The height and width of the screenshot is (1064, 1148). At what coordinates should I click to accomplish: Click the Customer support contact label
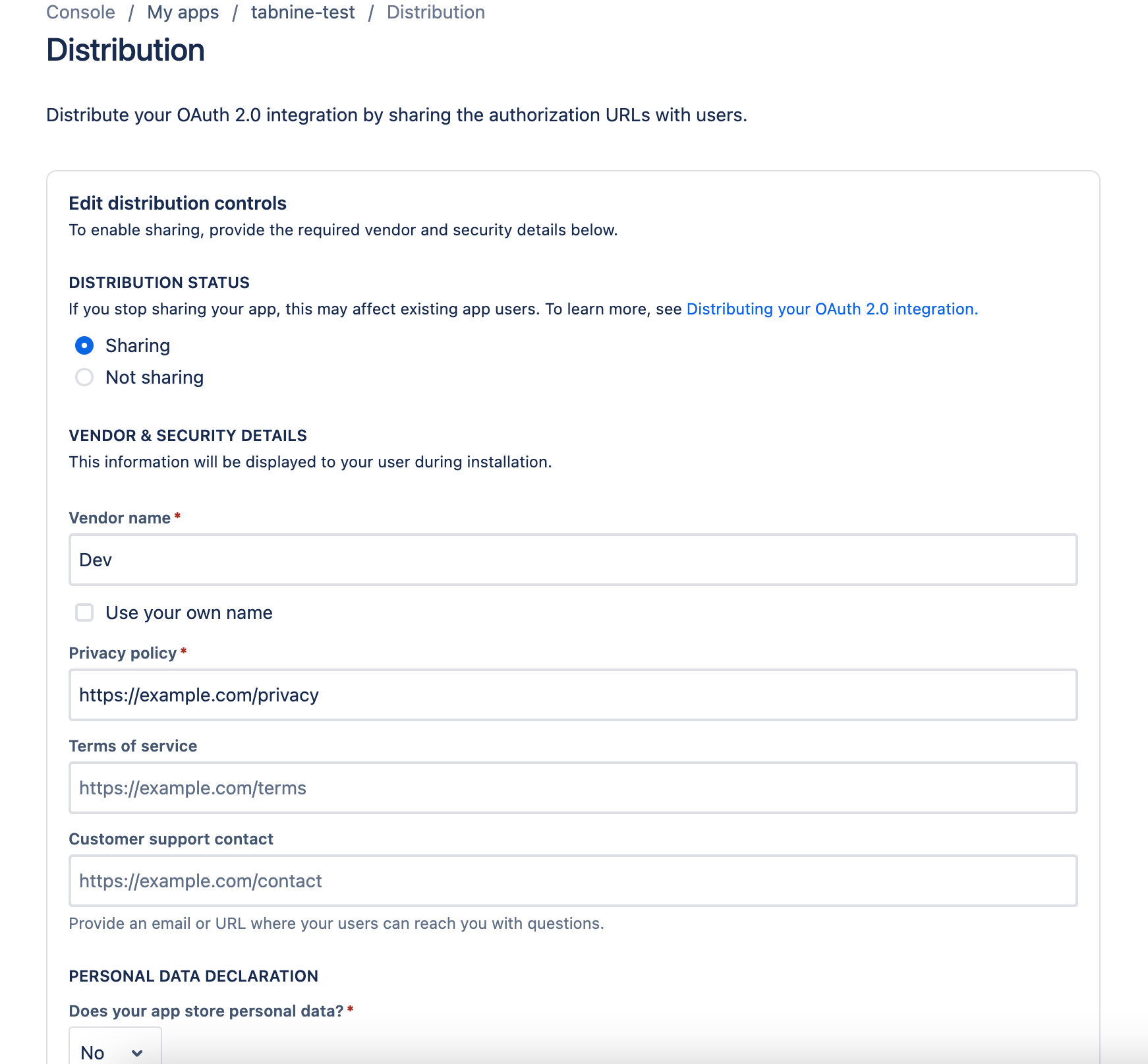pyautogui.click(x=171, y=839)
